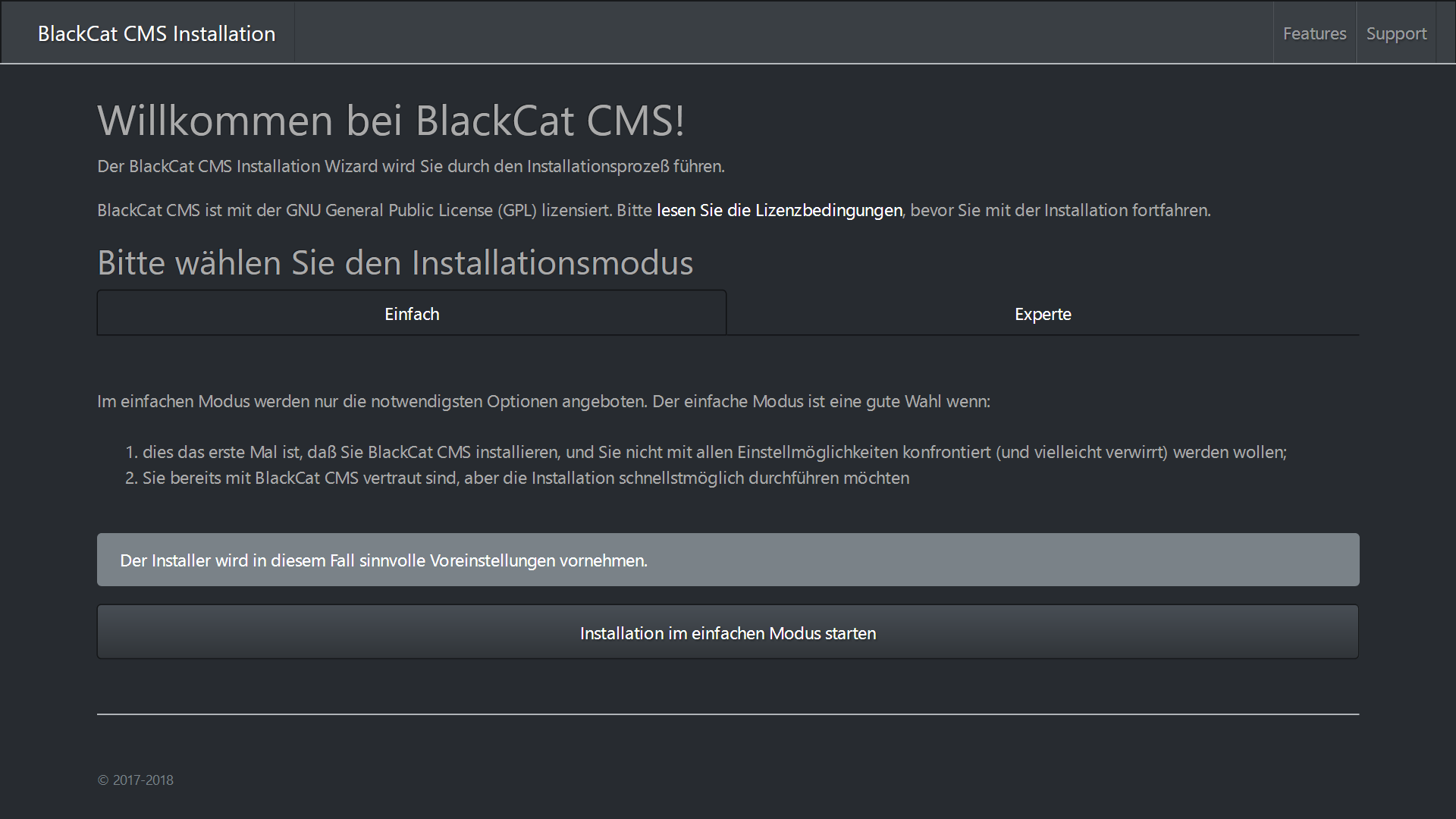Start installation with 'Installation im einfachen Modus starten'
This screenshot has height=819, width=1456.
click(728, 632)
